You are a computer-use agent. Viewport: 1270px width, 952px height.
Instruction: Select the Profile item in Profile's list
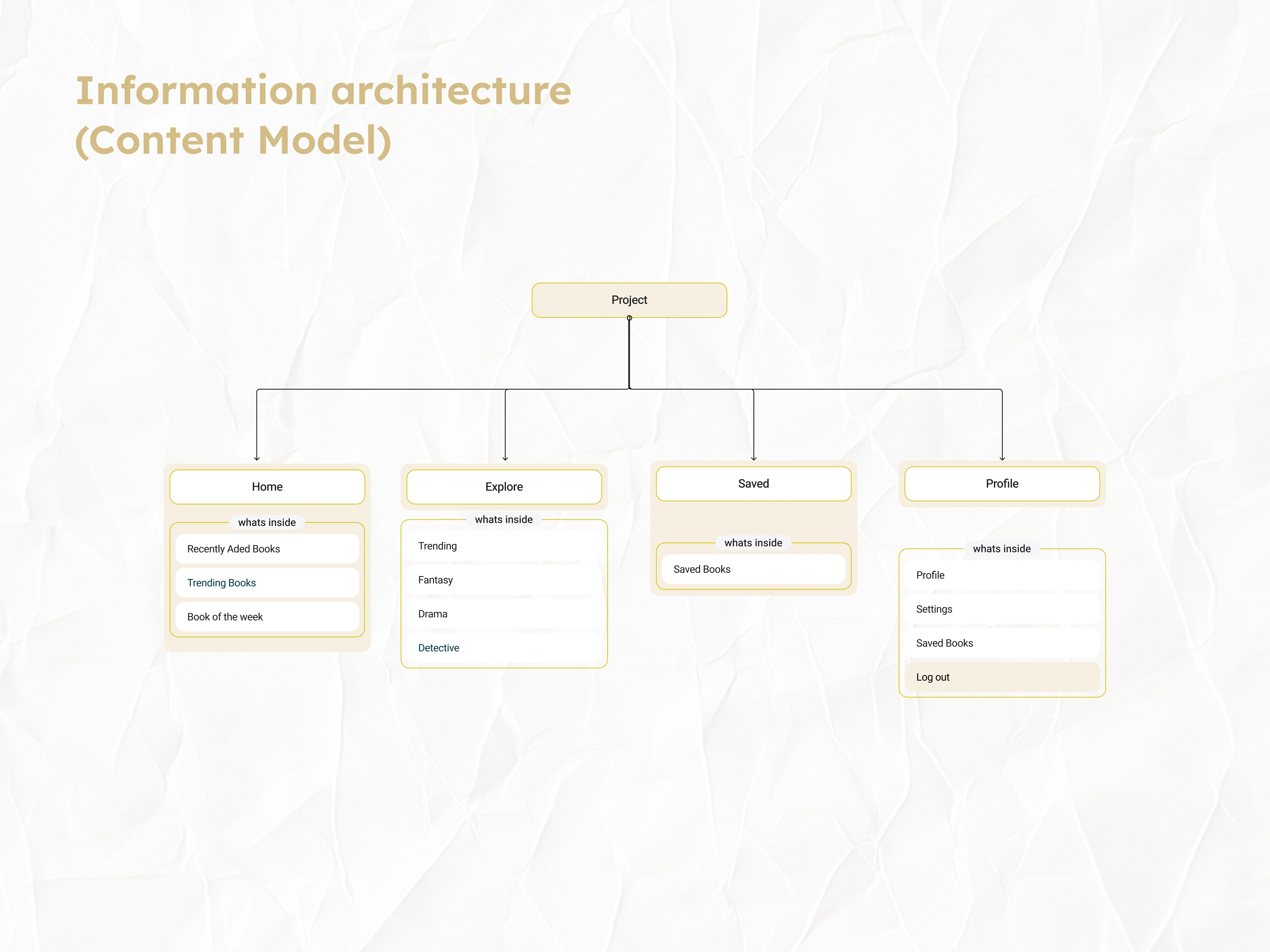(1002, 575)
